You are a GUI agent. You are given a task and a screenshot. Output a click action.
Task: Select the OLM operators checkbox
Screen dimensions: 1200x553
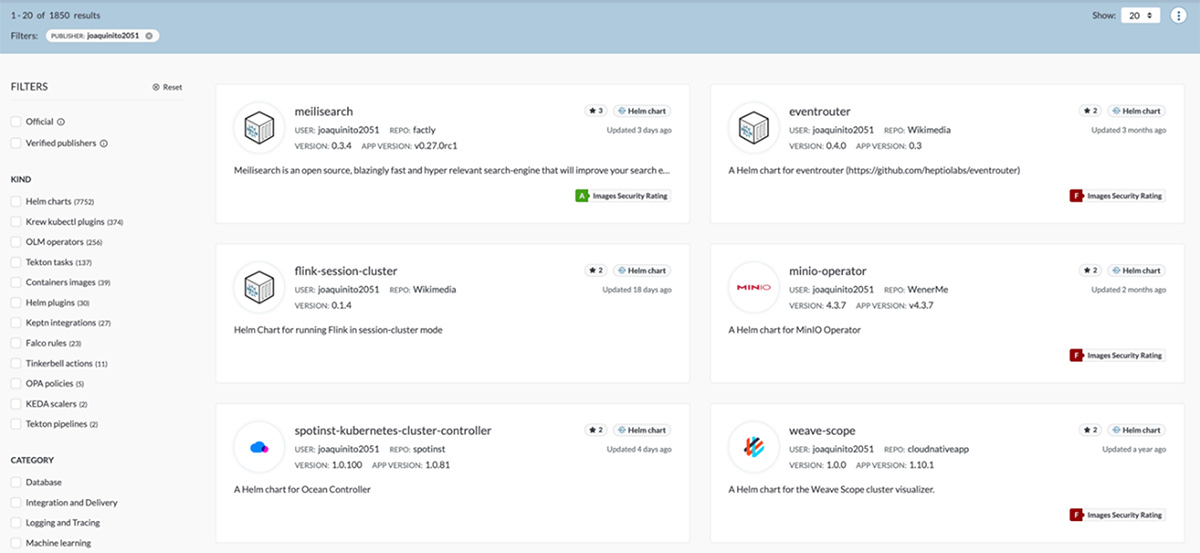click(x=16, y=242)
